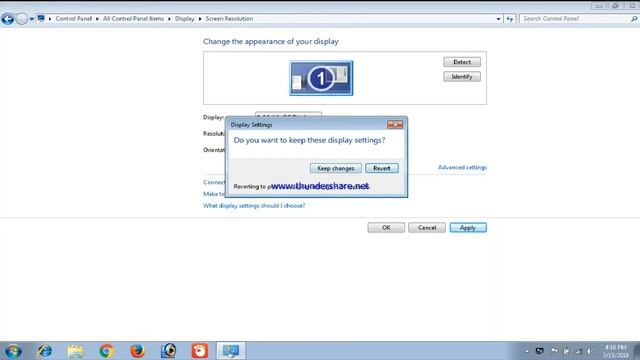This screenshot has height=360, width=640.
Task: Go back with the blue Back arrow
Action: tap(7, 19)
